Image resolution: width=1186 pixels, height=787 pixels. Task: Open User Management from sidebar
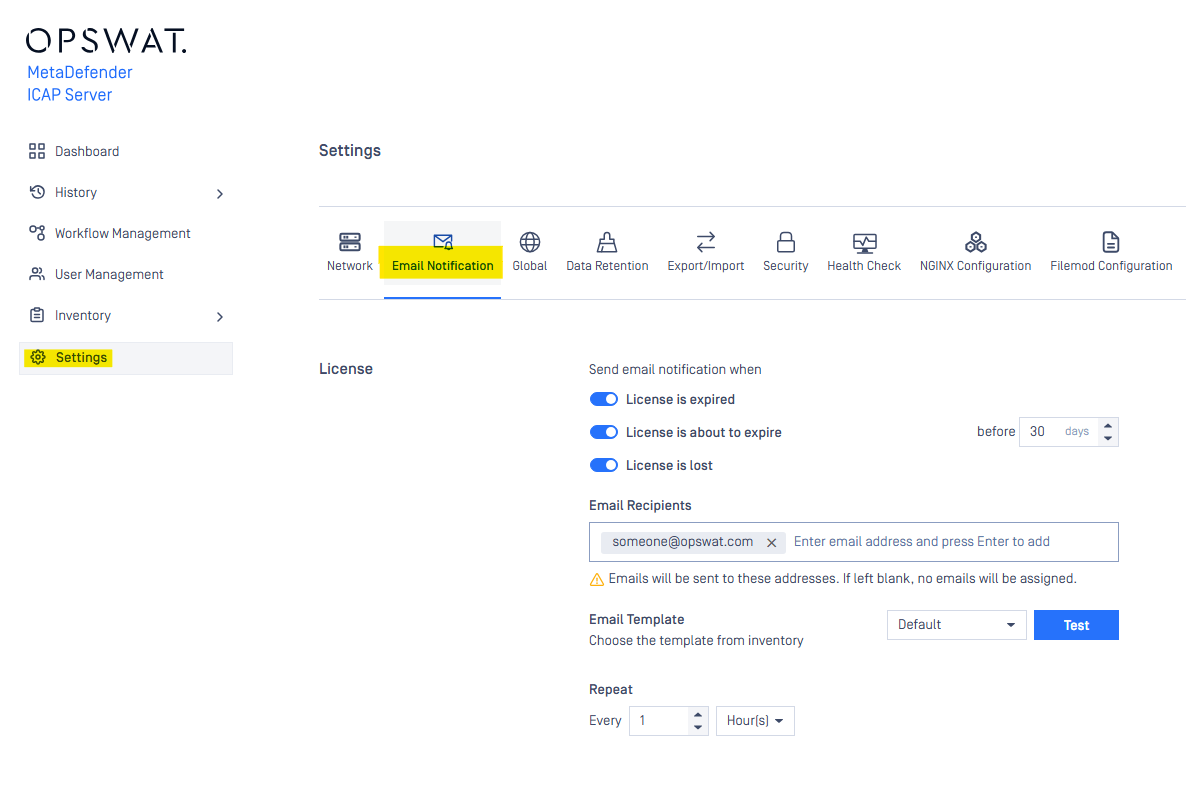tap(109, 274)
